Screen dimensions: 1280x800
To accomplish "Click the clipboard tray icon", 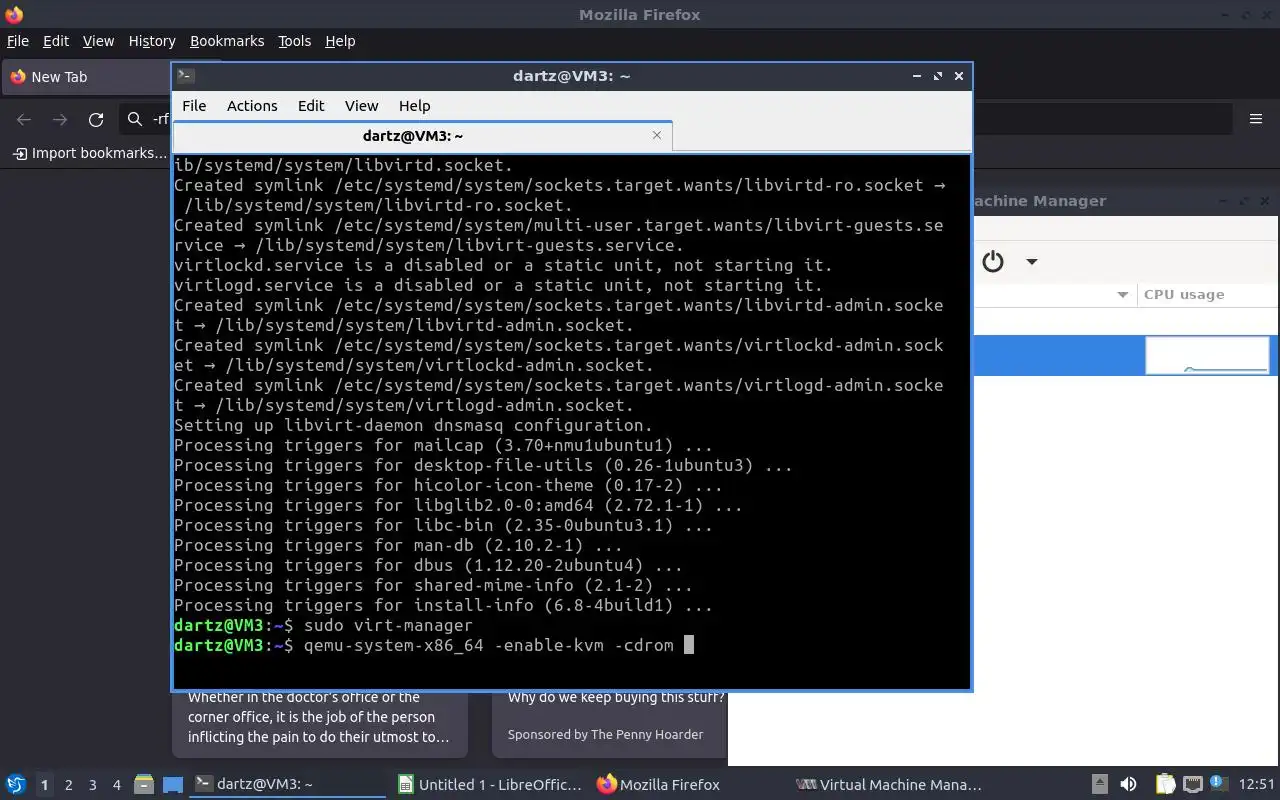I will [1165, 785].
